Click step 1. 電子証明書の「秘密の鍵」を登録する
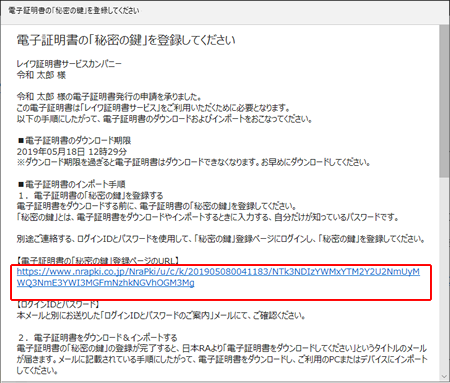The width and height of the screenshot is (450, 383). pos(90,195)
